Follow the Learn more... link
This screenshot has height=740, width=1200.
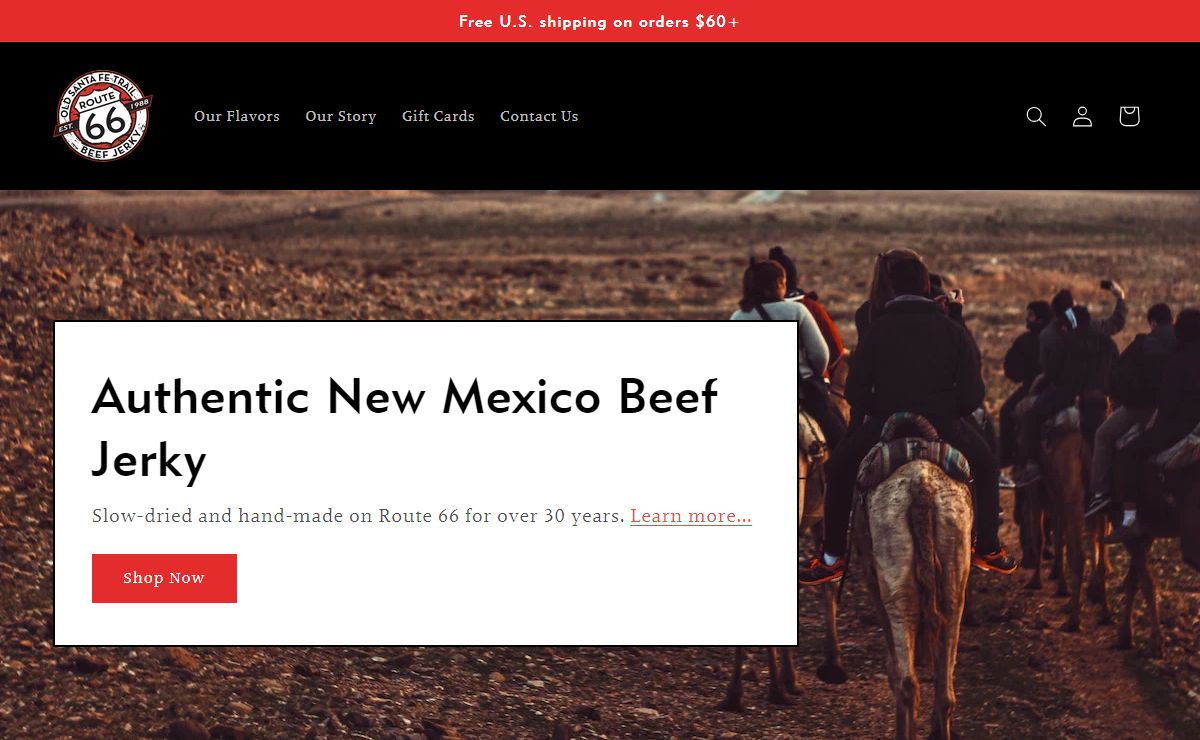[691, 516]
